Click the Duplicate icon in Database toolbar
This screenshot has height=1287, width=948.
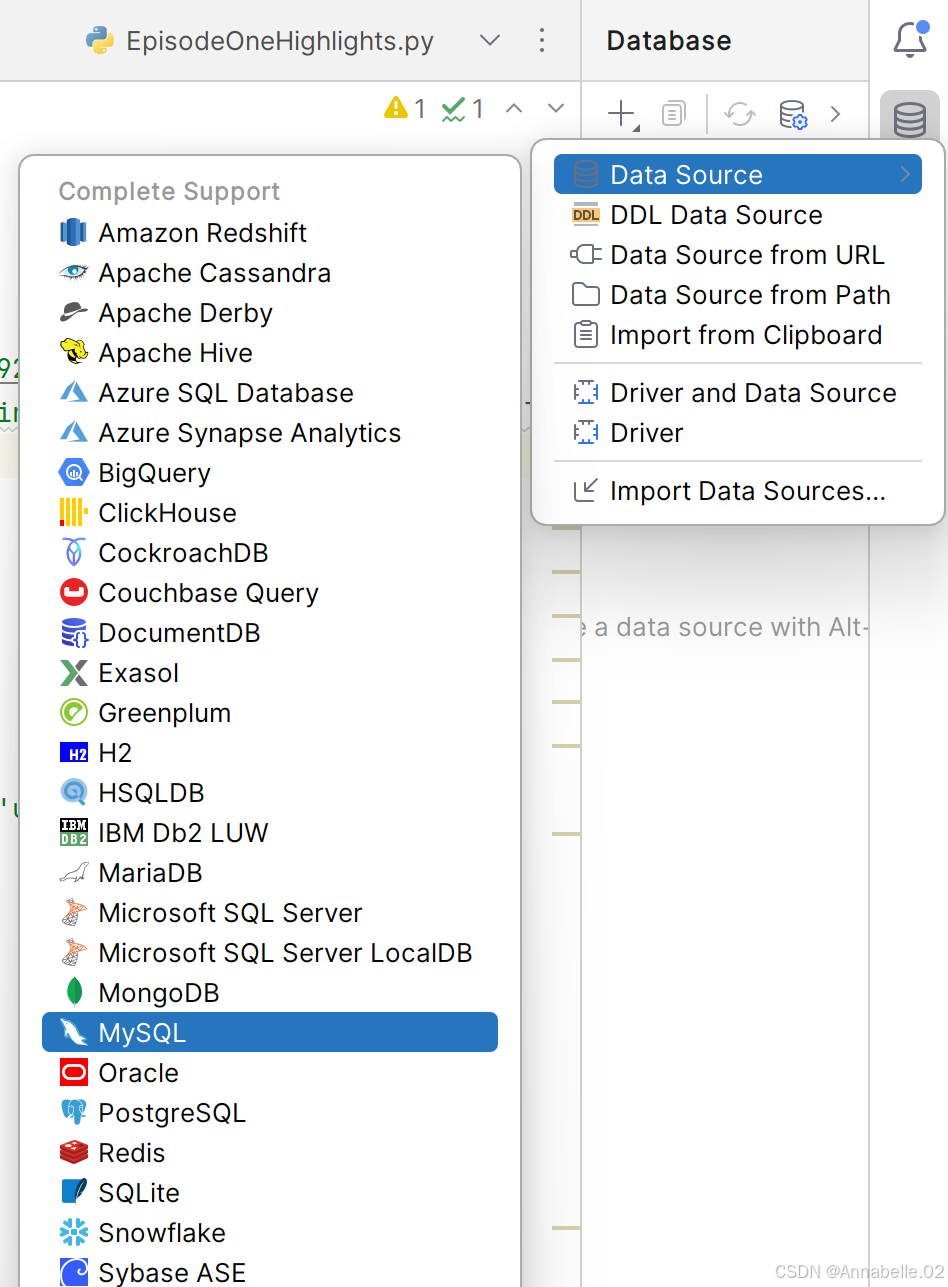click(x=674, y=114)
